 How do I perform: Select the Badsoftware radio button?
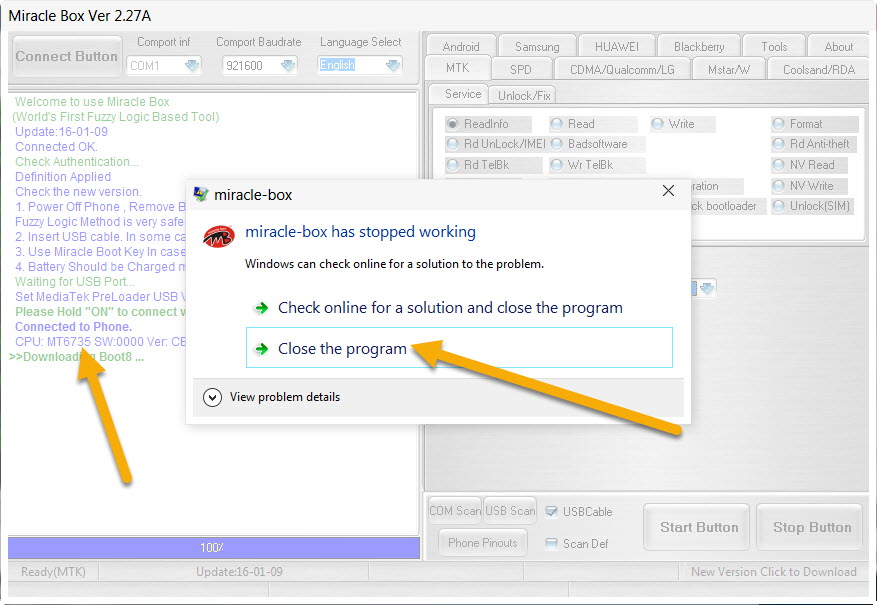coord(556,144)
